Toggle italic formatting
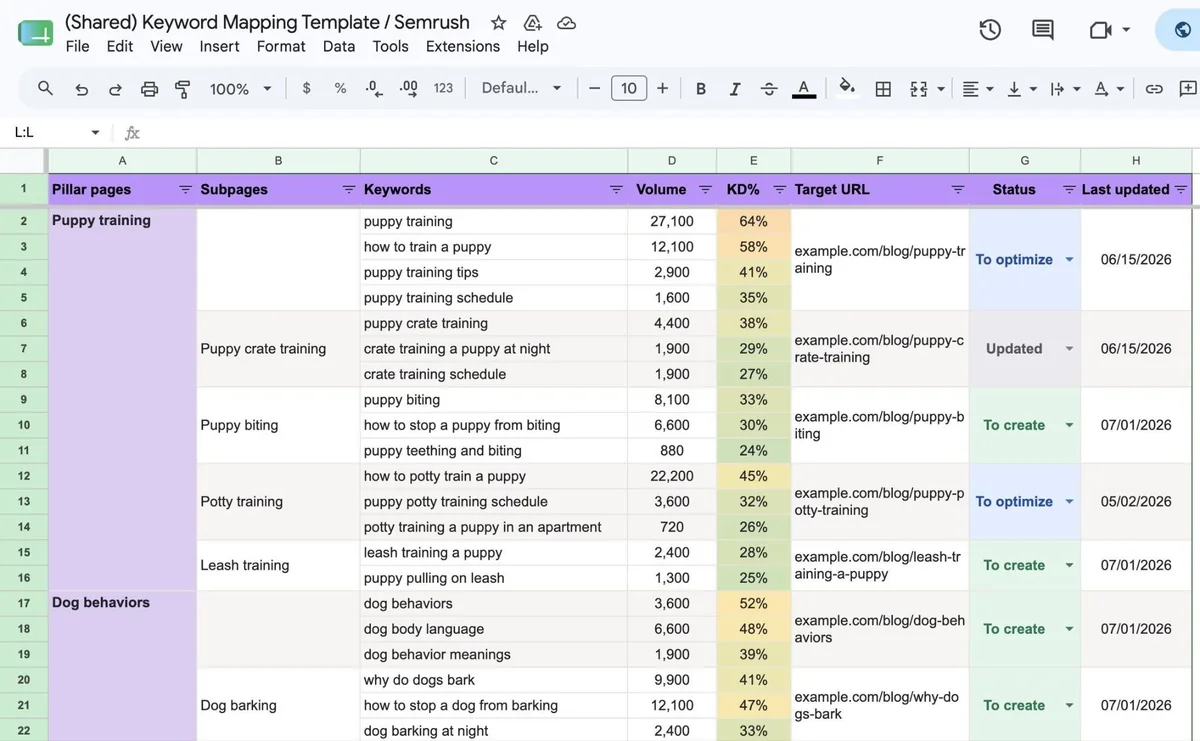 click(735, 89)
